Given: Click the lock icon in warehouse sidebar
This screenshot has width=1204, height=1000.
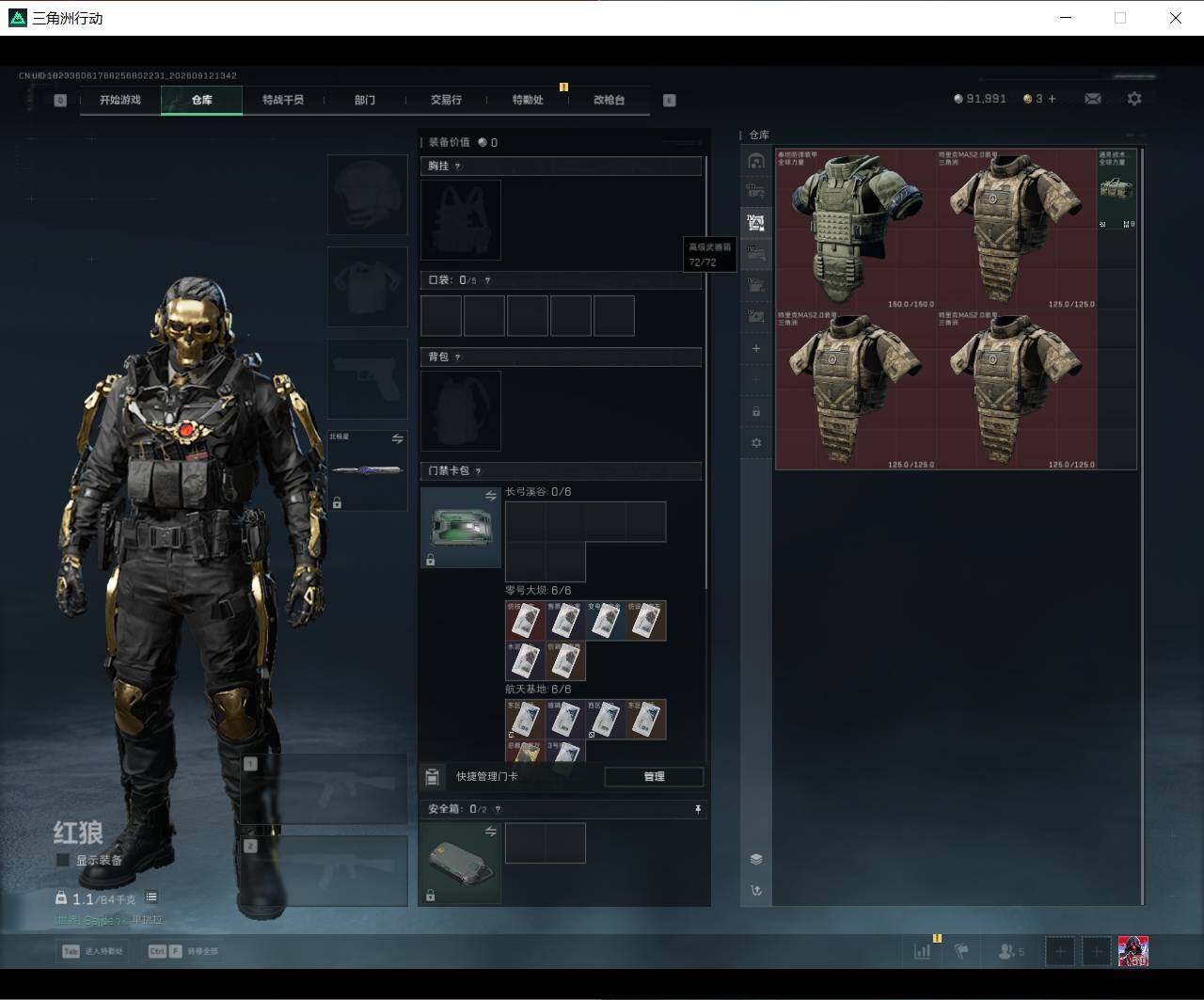Looking at the screenshot, I should [x=756, y=411].
